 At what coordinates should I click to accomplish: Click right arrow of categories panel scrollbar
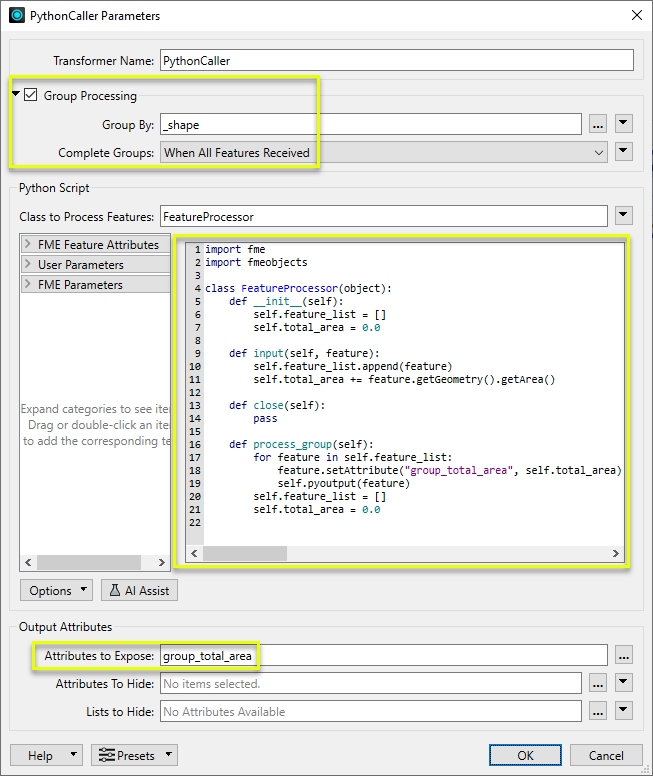point(161,562)
